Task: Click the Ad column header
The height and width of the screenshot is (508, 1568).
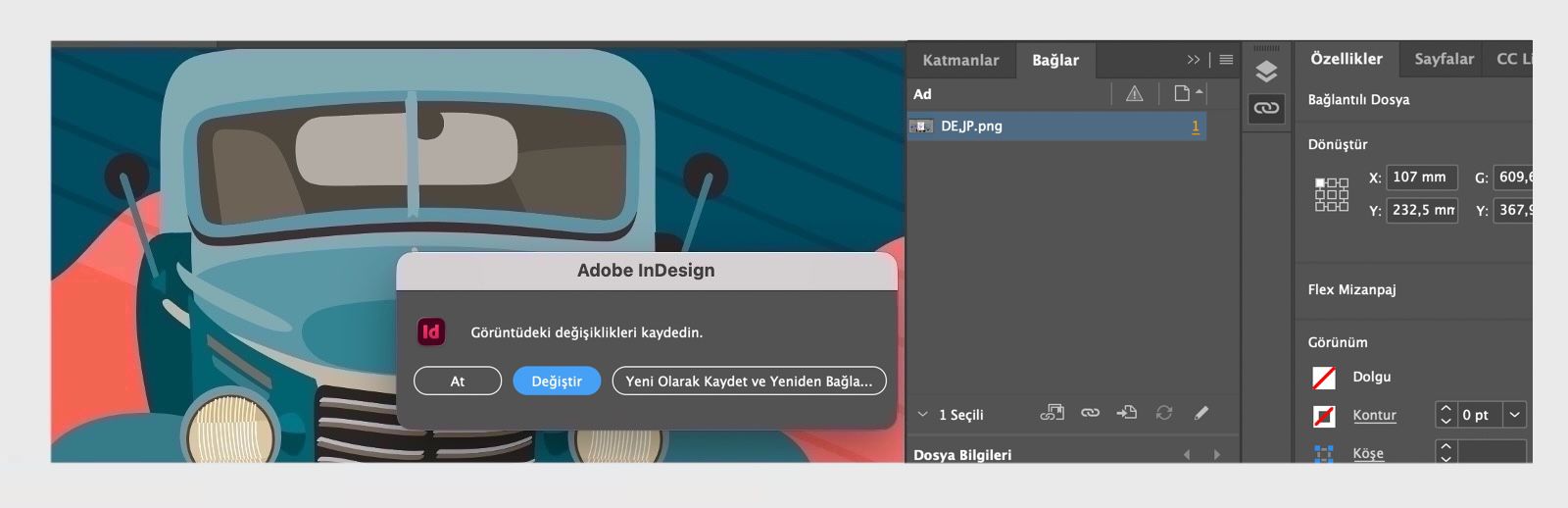Action: coord(922,94)
